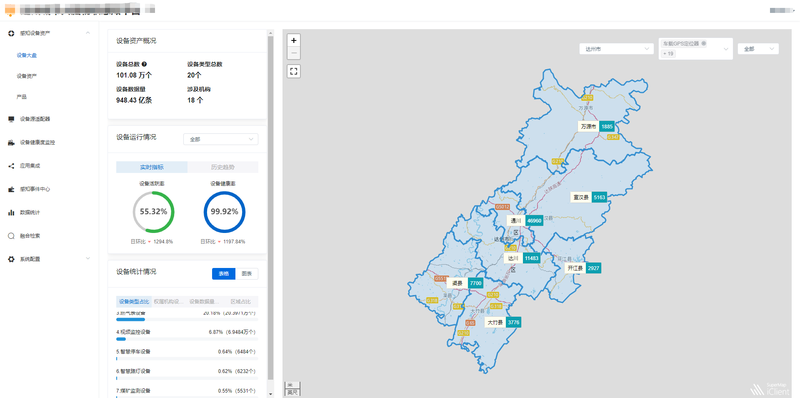Switch to the 历史趋势 tab
The height and width of the screenshot is (398, 800).
222,167
